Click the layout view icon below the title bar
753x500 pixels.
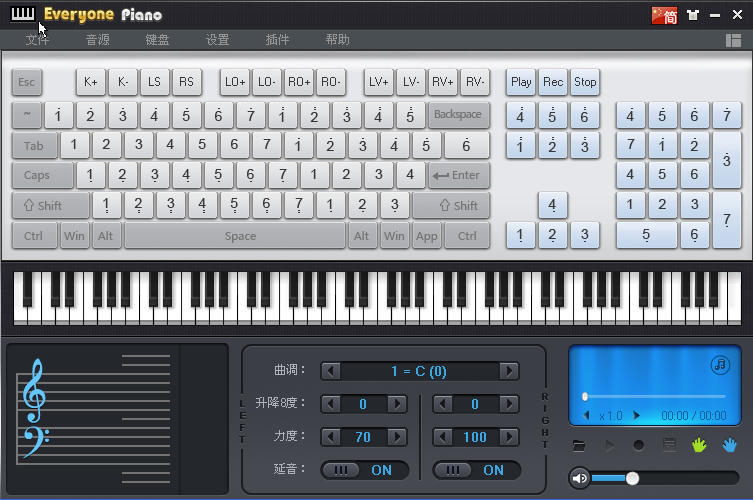pyautogui.click(x=733, y=40)
